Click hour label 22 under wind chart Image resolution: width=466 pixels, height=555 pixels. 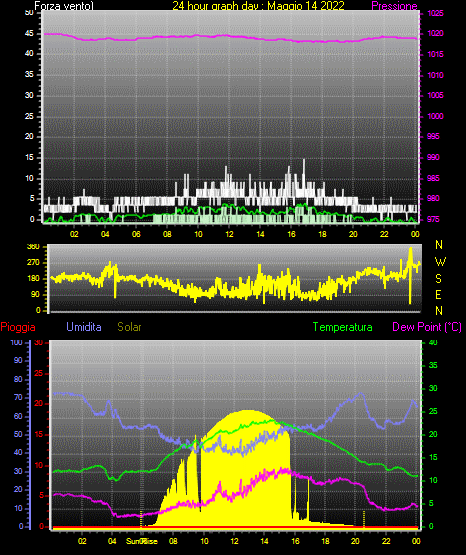pos(384,234)
